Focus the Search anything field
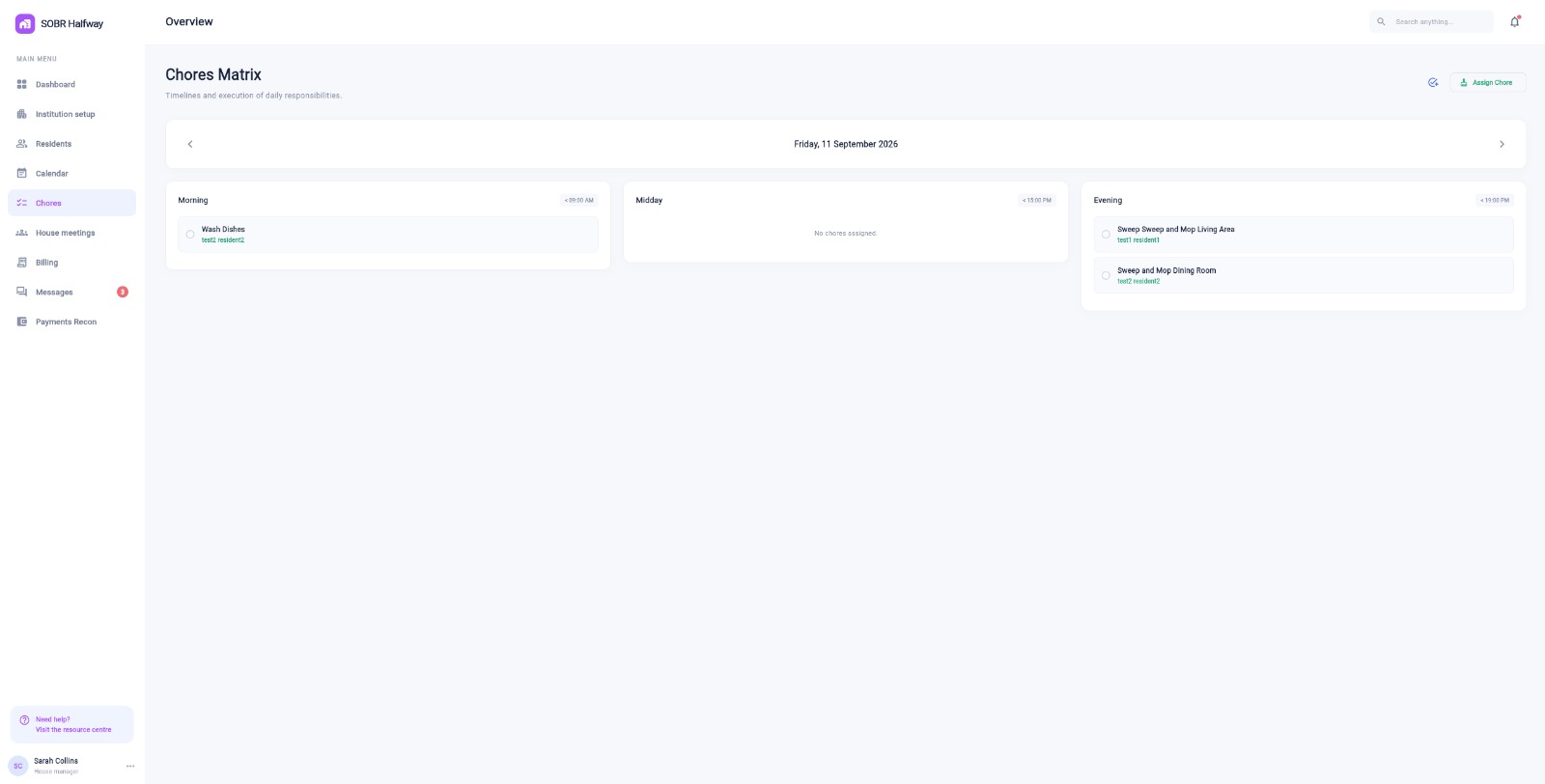This screenshot has width=1545, height=784. (1431, 21)
